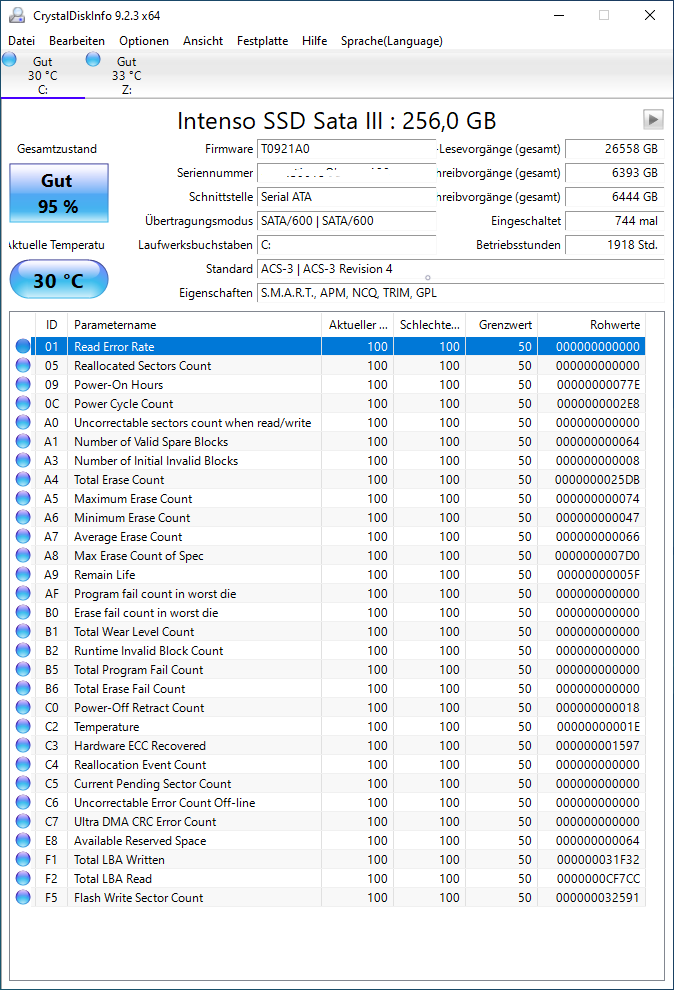Click the Schlechte... column header
The image size is (674, 990).
point(429,325)
